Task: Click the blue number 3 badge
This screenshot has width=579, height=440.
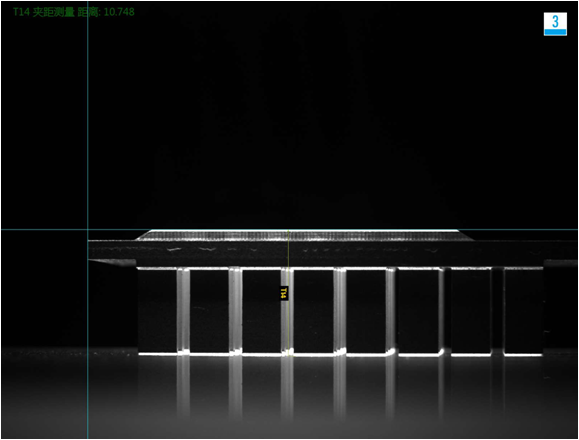Action: (x=555, y=24)
